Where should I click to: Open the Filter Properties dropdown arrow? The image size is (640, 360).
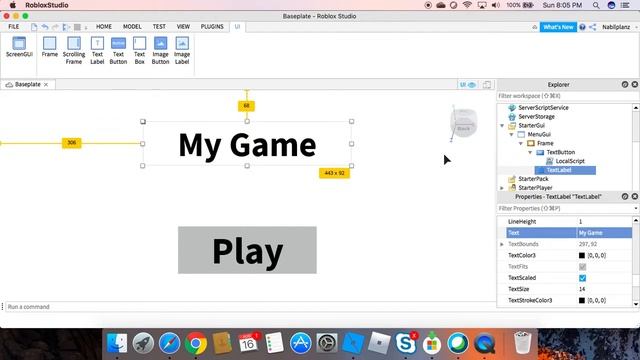636,209
